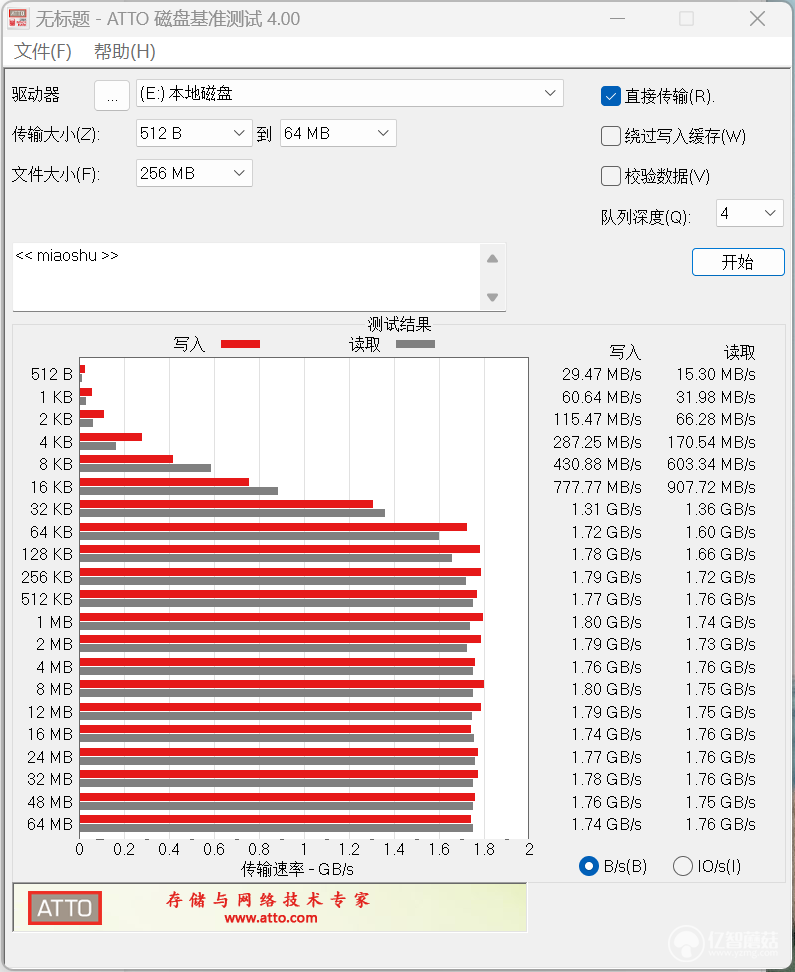
Task: Enable the 绕过写入缓存(W) checkbox
Action: [x=611, y=136]
